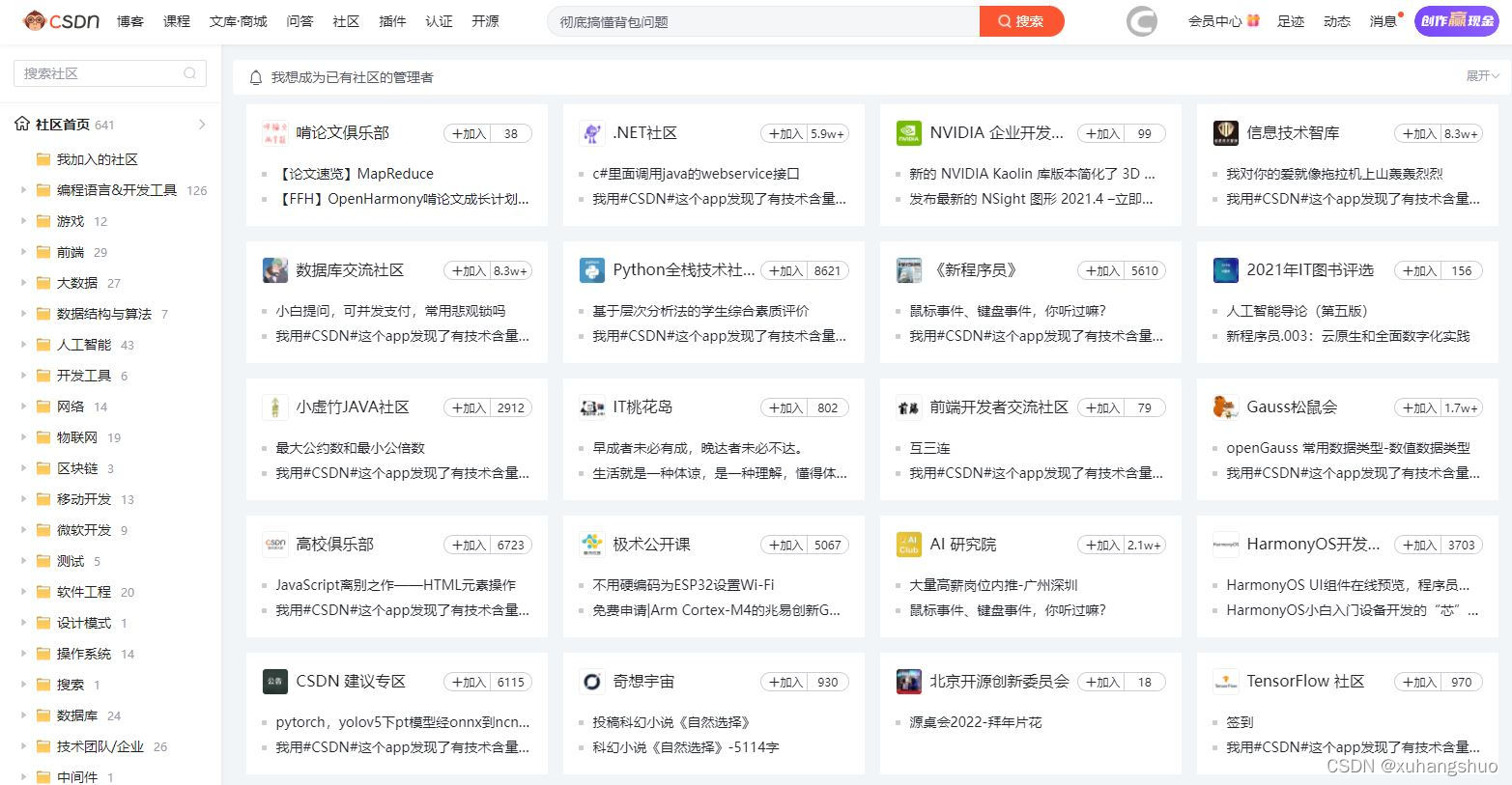Viewport: 1512px width, 785px height.
Task: Open the NVIDIA 企业开发 community logo
Action: pyautogui.click(x=909, y=133)
